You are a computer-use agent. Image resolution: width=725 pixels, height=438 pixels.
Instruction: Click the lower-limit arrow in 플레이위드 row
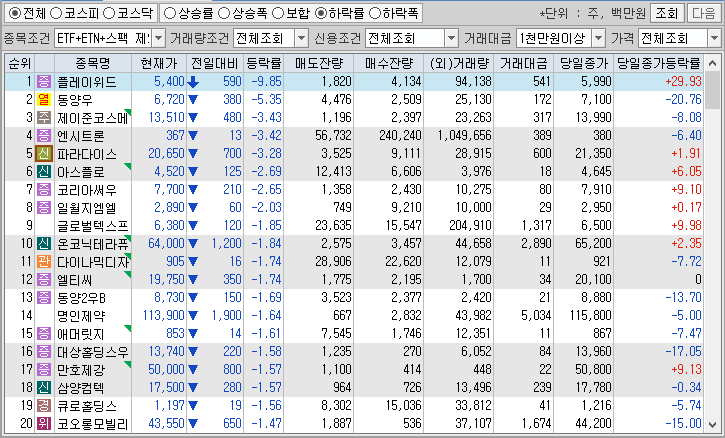[x=193, y=82]
